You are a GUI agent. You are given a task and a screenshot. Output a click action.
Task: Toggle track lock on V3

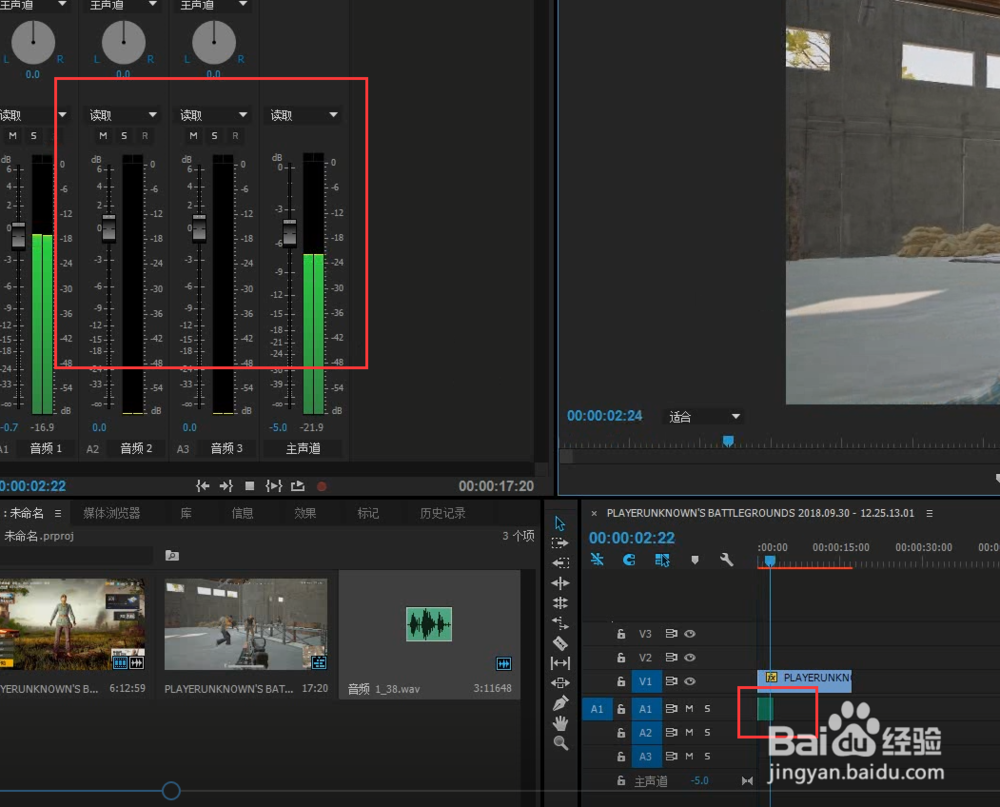(621, 633)
